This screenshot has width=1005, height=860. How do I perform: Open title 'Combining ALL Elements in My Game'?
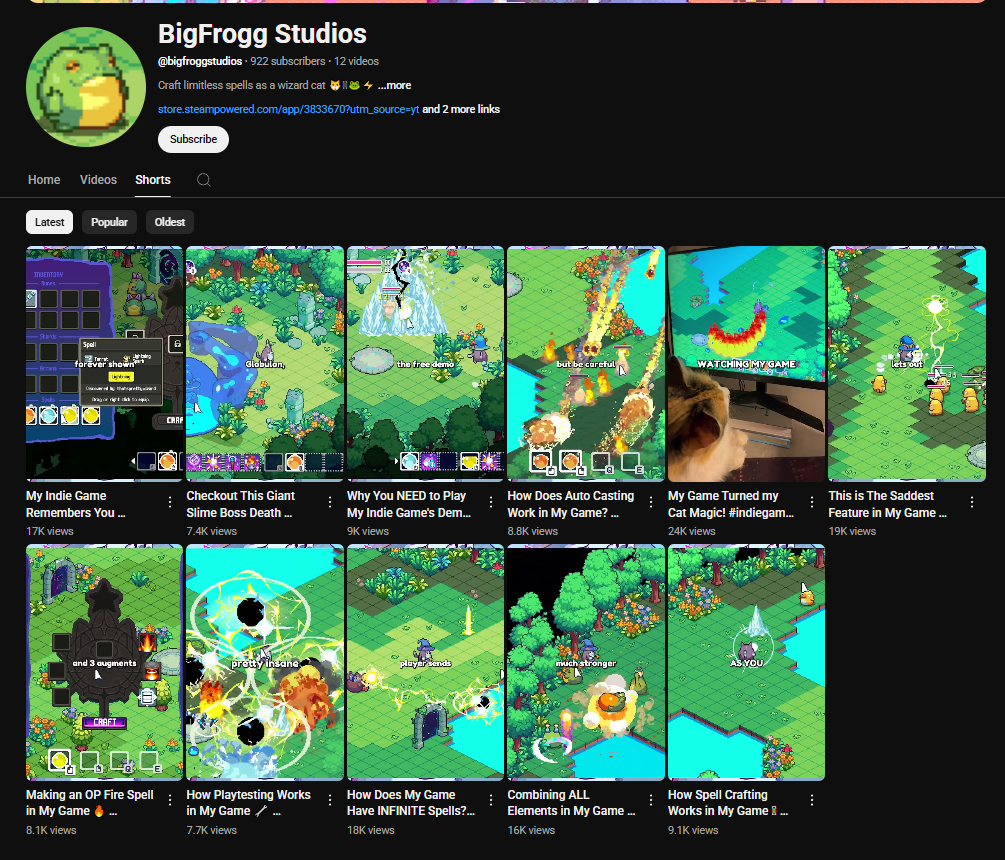571,802
